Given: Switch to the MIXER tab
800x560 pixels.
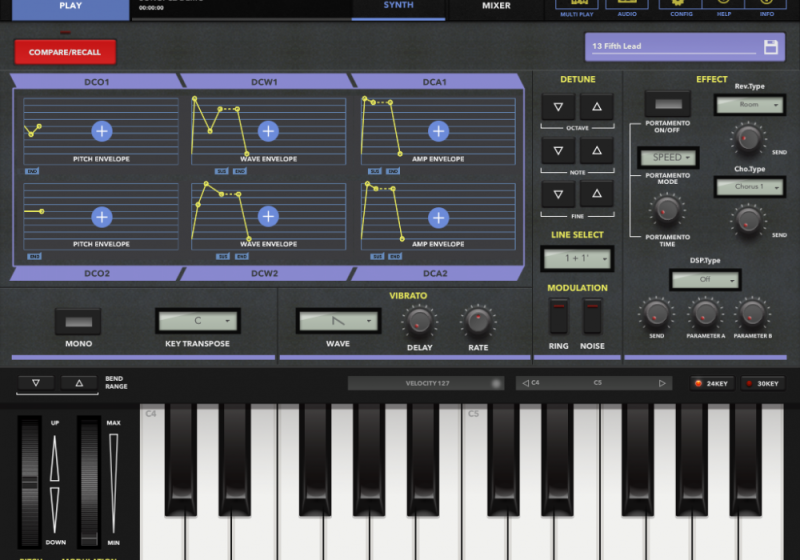Looking at the screenshot, I should (x=496, y=9).
